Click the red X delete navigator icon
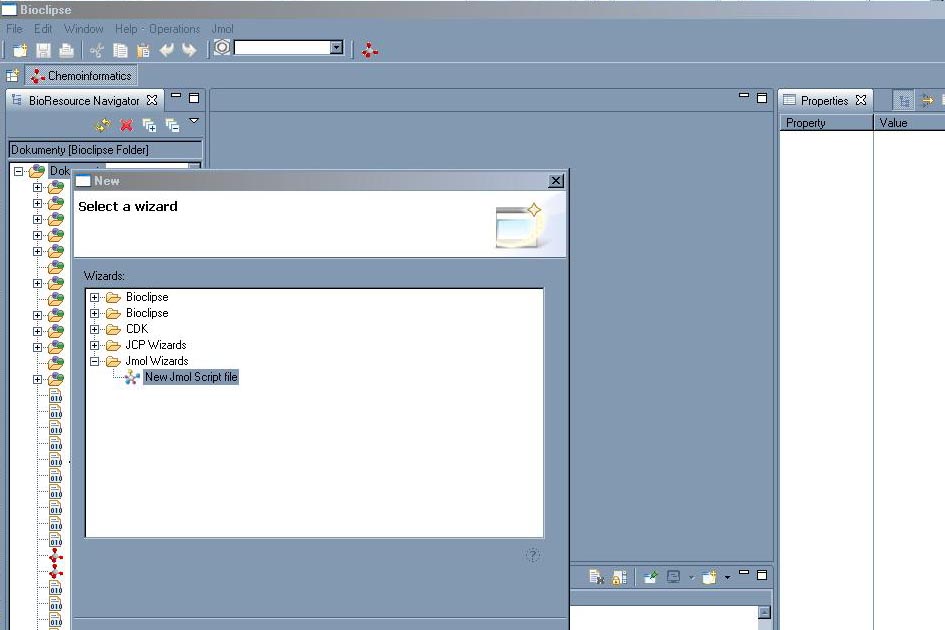Screen dimensions: 945x630 pos(126,125)
